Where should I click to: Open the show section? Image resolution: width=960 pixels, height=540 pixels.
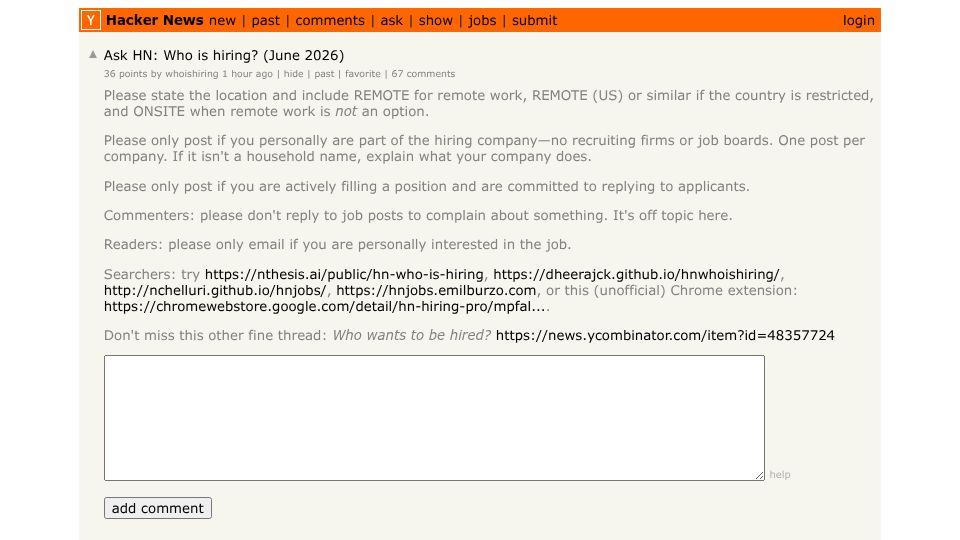[x=435, y=21]
